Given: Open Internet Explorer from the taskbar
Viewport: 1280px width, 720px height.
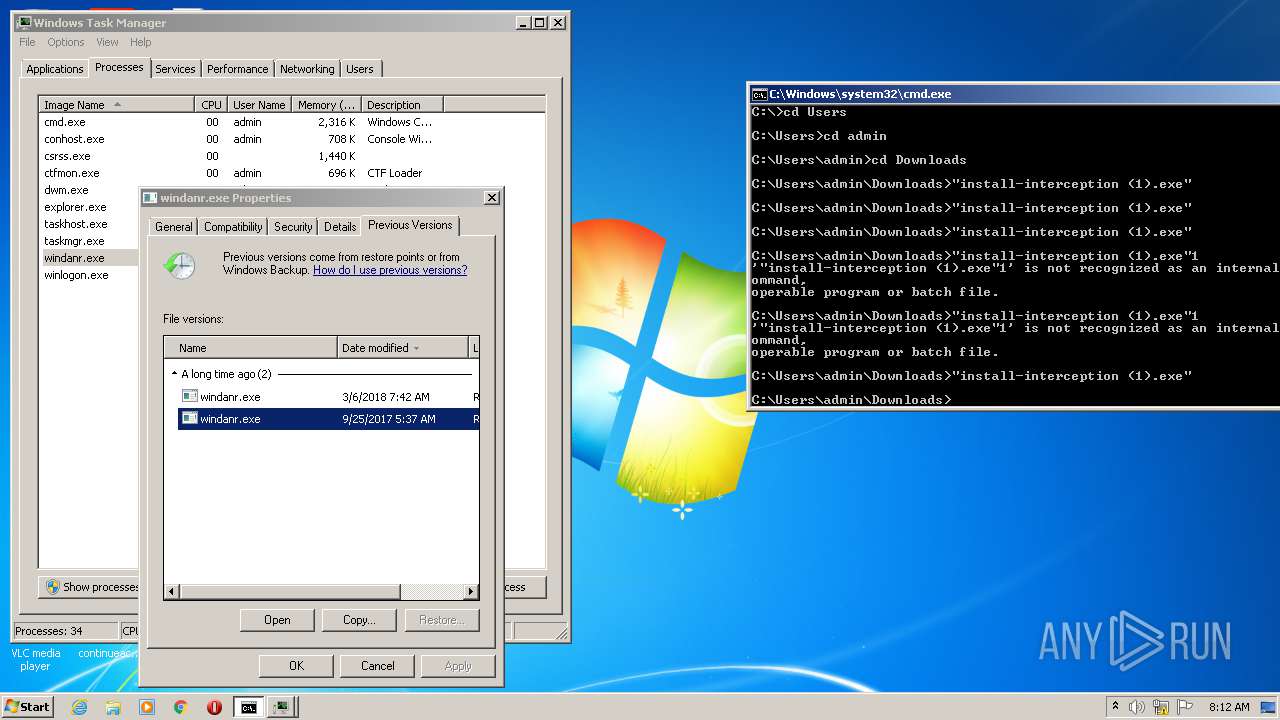Looking at the screenshot, I should [x=80, y=707].
